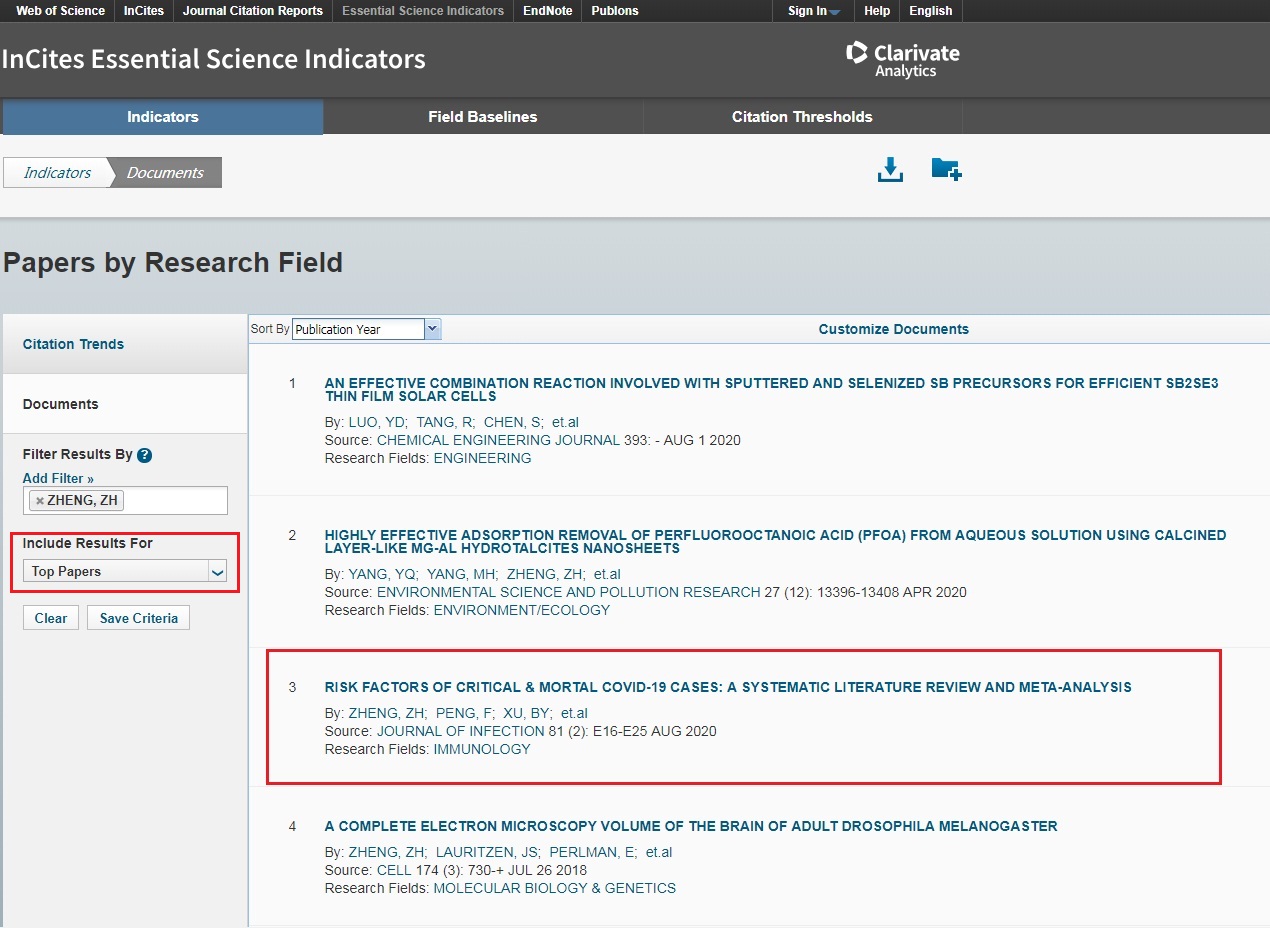
Task: Select Essential Science Indicators in top bar
Action: [423, 11]
